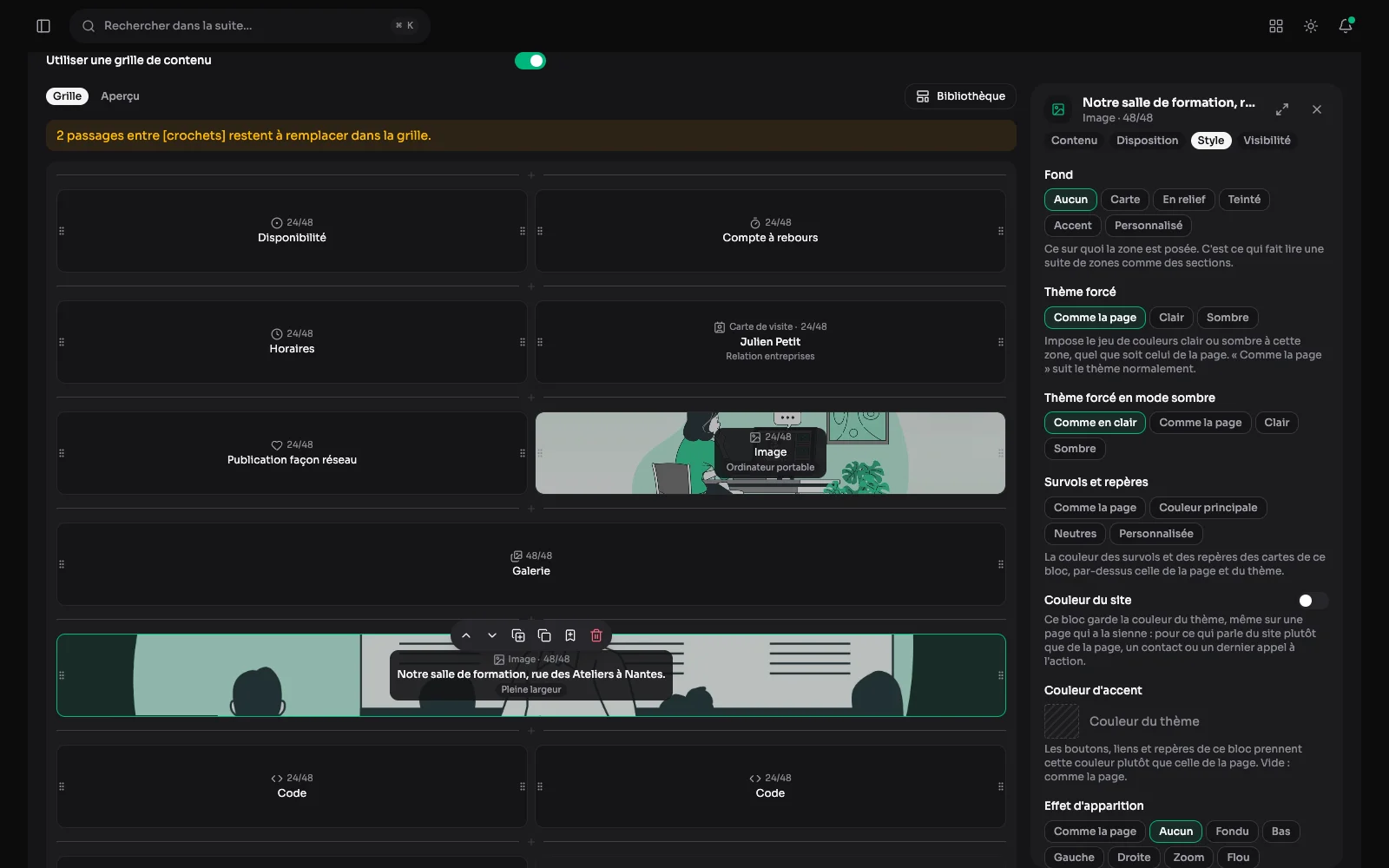This screenshot has height=868, width=1389.
Task: Click the left drag handle of Compte à rebours block
Action: 540,231
